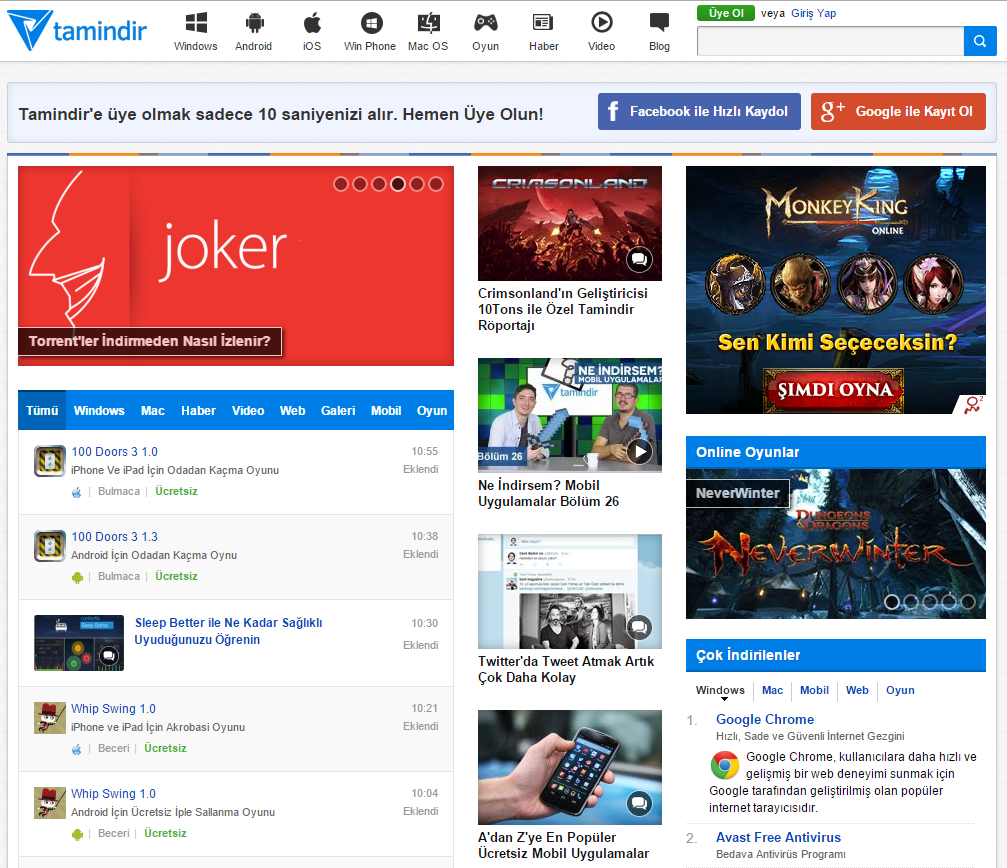Click the 100 Doors 3 1.3 app icon
The width and height of the screenshot is (1007, 868).
(x=50, y=546)
